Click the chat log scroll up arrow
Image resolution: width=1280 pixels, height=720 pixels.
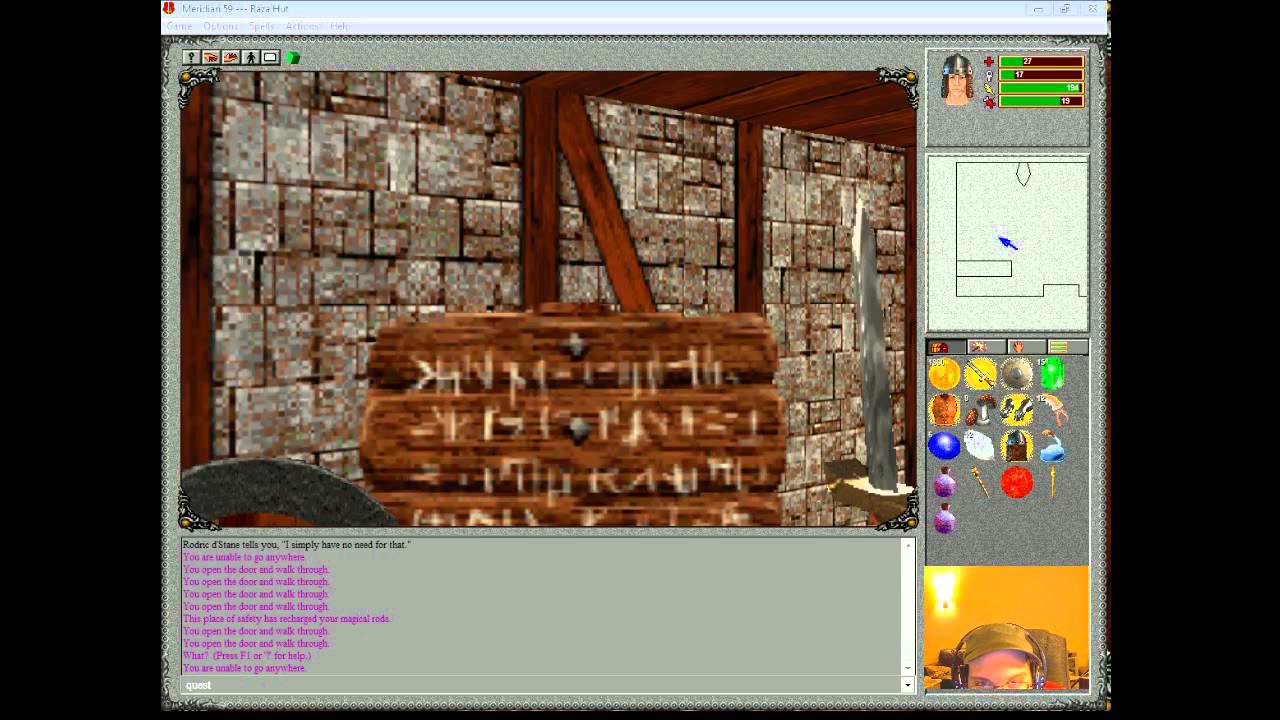click(x=908, y=545)
